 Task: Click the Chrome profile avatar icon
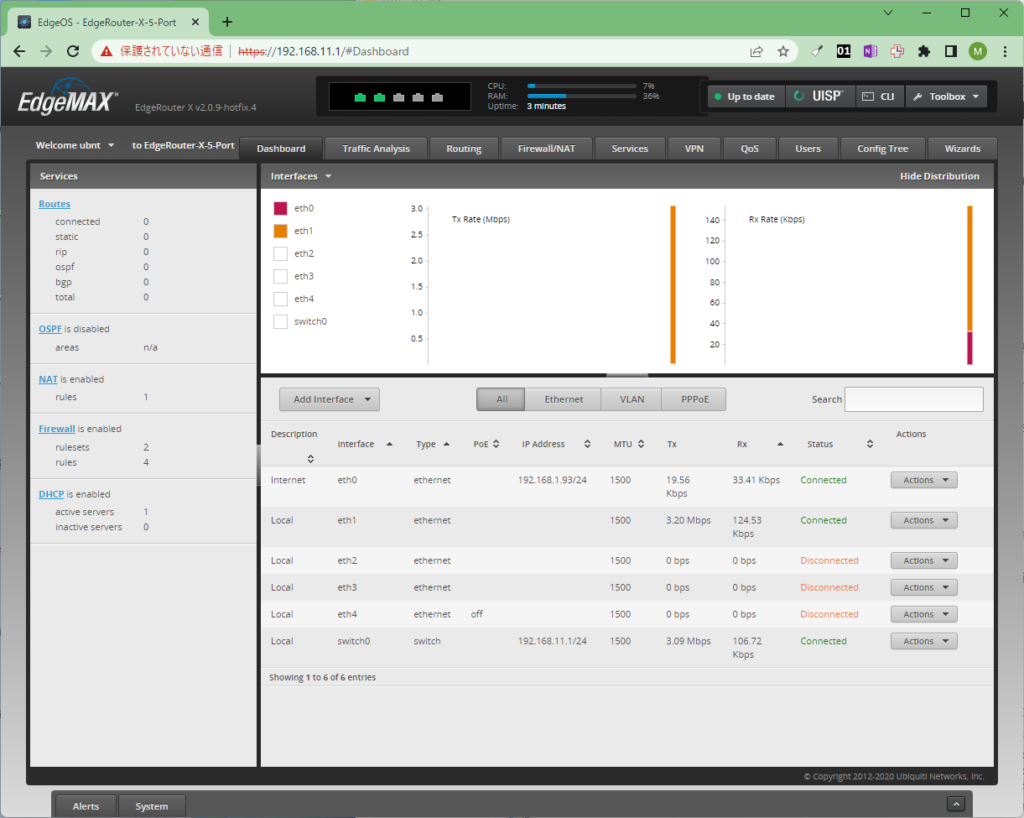(x=977, y=50)
